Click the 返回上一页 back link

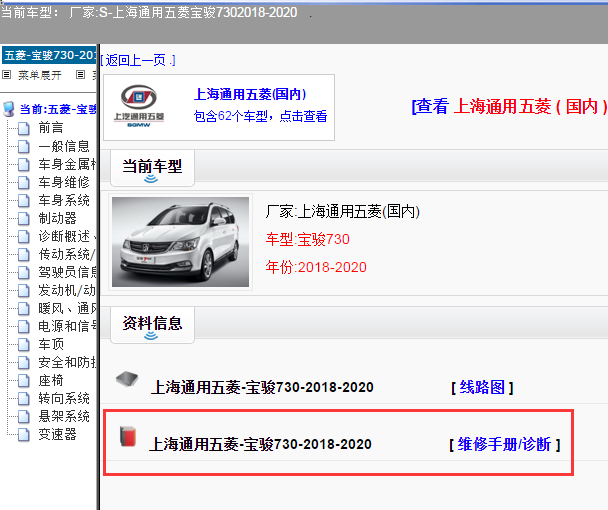[138, 60]
